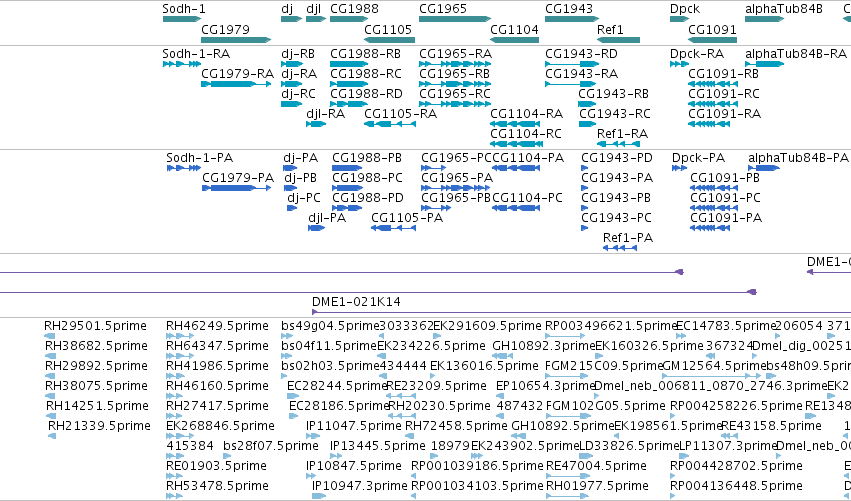This screenshot has height=501, width=851.
Task: Click the CG1943 gene label
Action: (x=569, y=9)
